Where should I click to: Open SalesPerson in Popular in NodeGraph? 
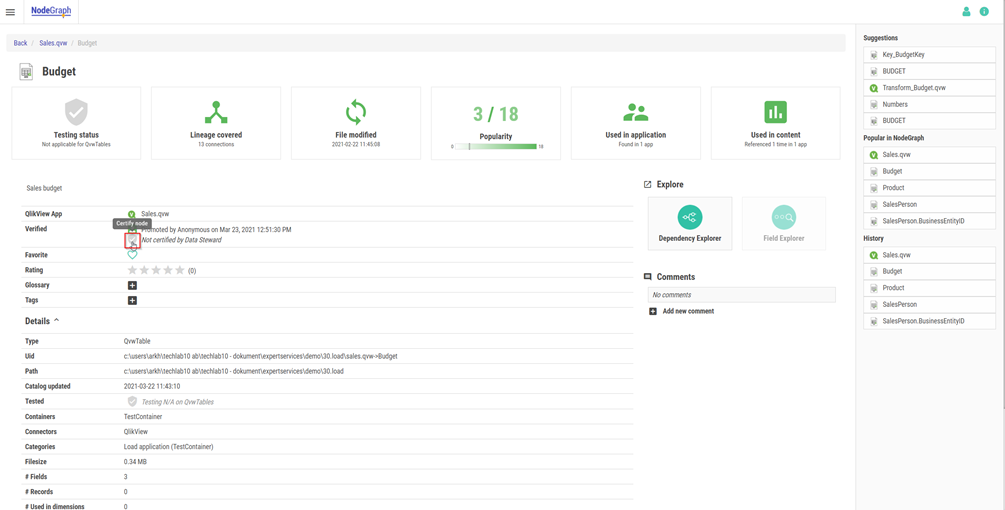[929, 204]
